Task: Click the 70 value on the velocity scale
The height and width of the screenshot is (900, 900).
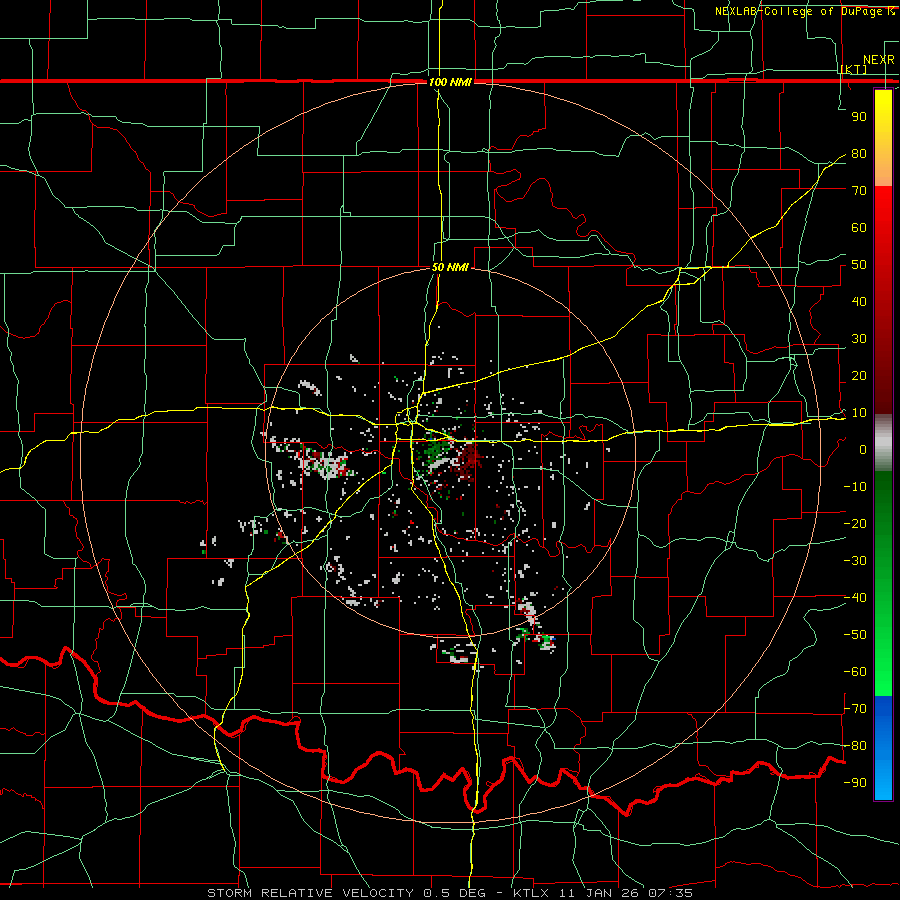Action: click(859, 191)
